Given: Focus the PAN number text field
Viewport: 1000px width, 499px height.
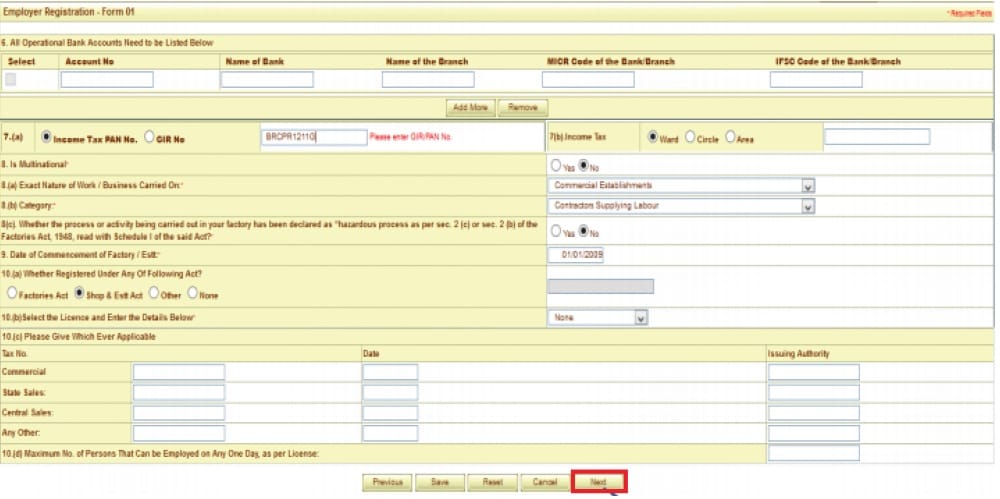Looking at the screenshot, I should (x=314, y=137).
